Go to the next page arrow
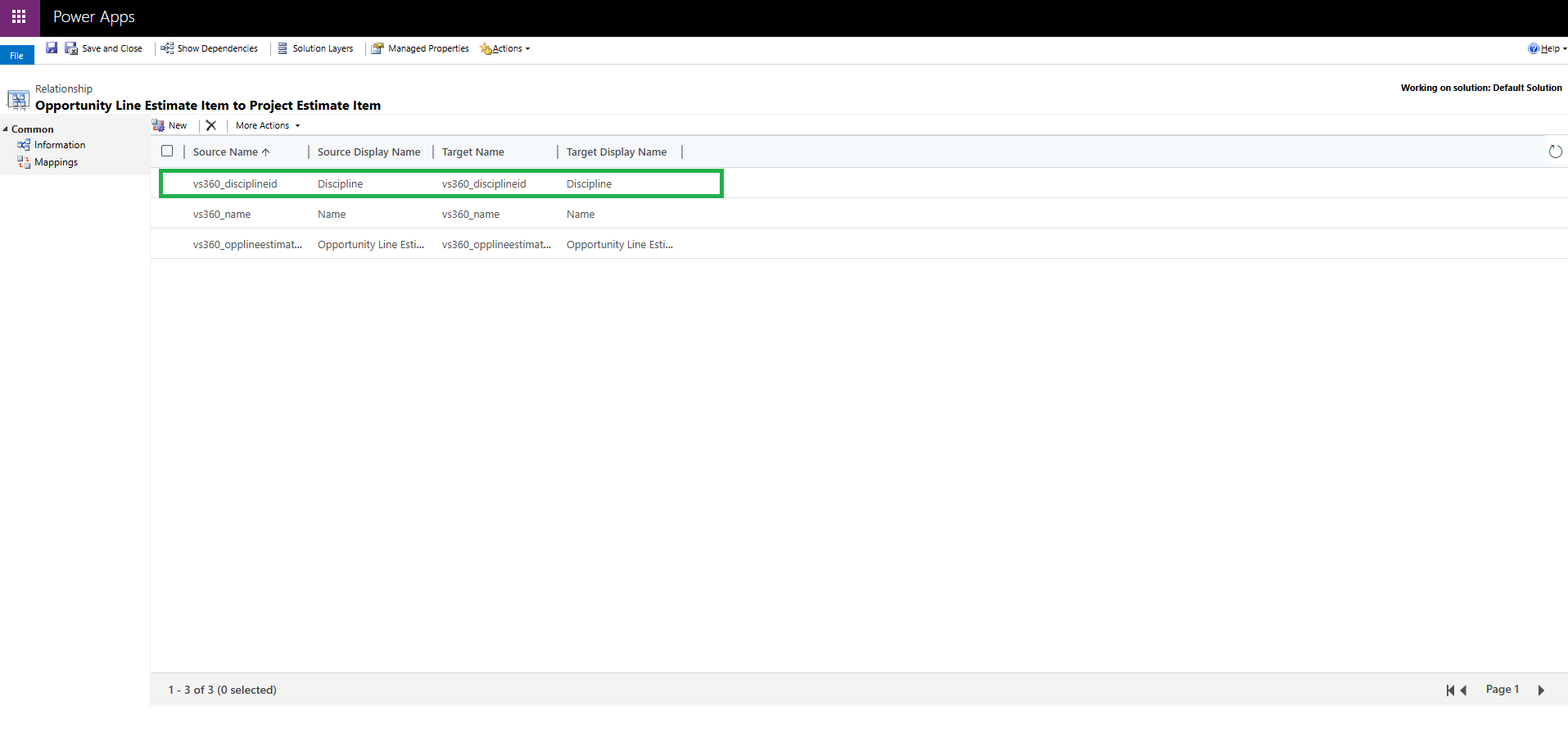The image size is (1568, 747). tap(1541, 690)
